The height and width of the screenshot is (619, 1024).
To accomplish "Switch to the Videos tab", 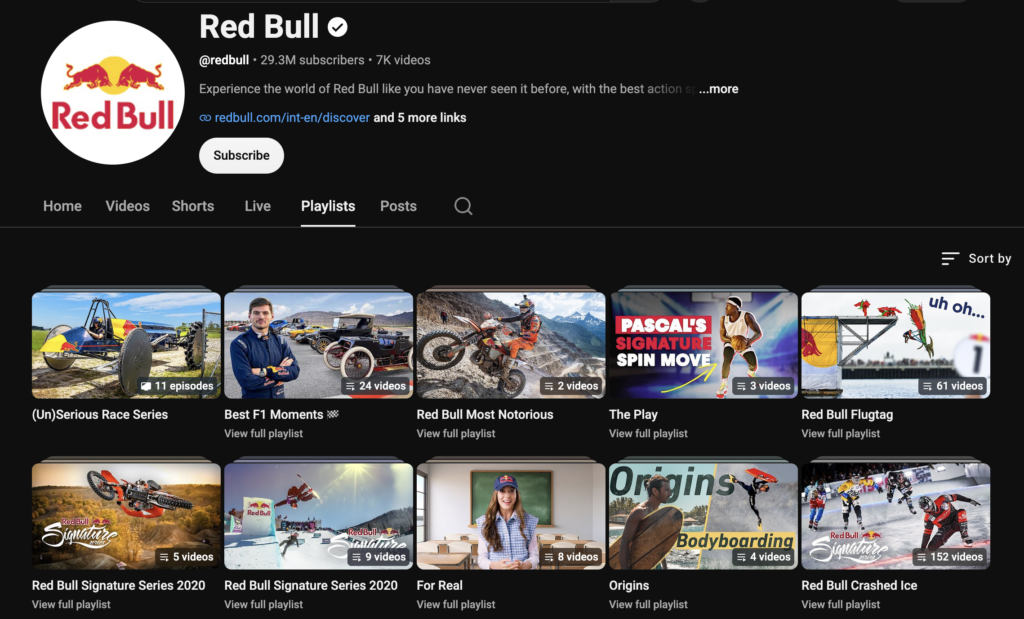I will coord(127,206).
